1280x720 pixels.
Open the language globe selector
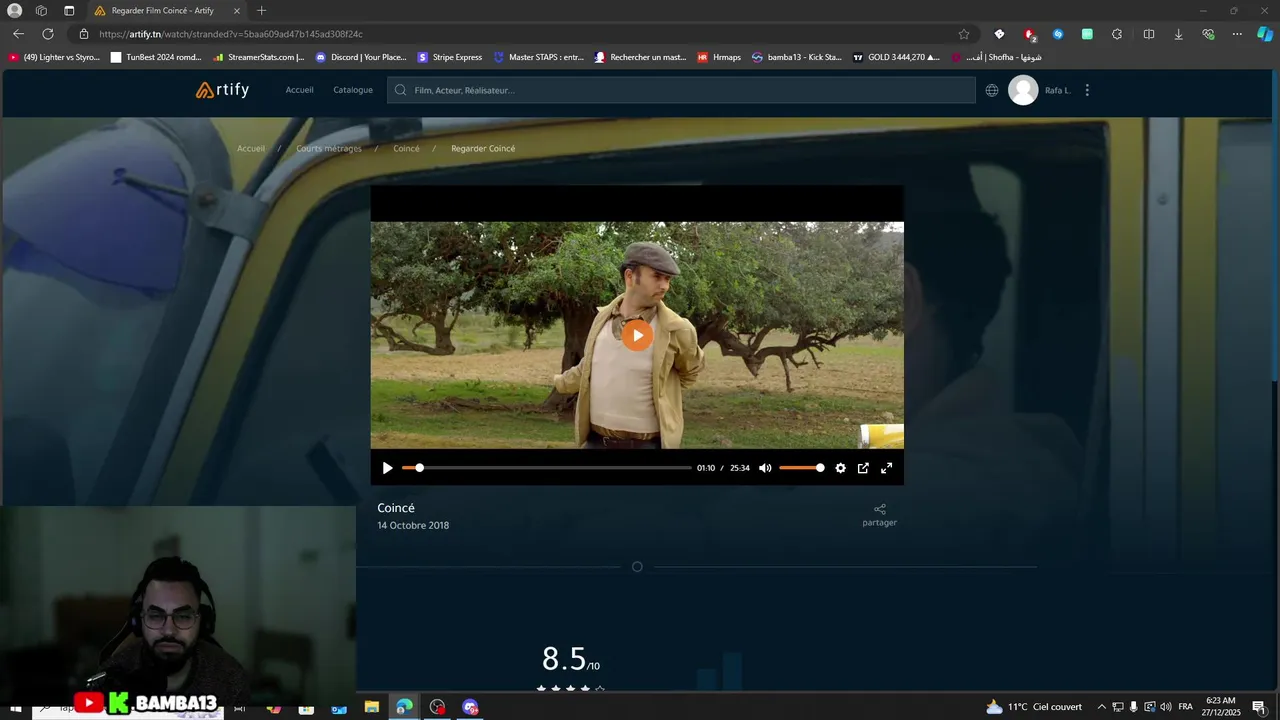pos(992,90)
